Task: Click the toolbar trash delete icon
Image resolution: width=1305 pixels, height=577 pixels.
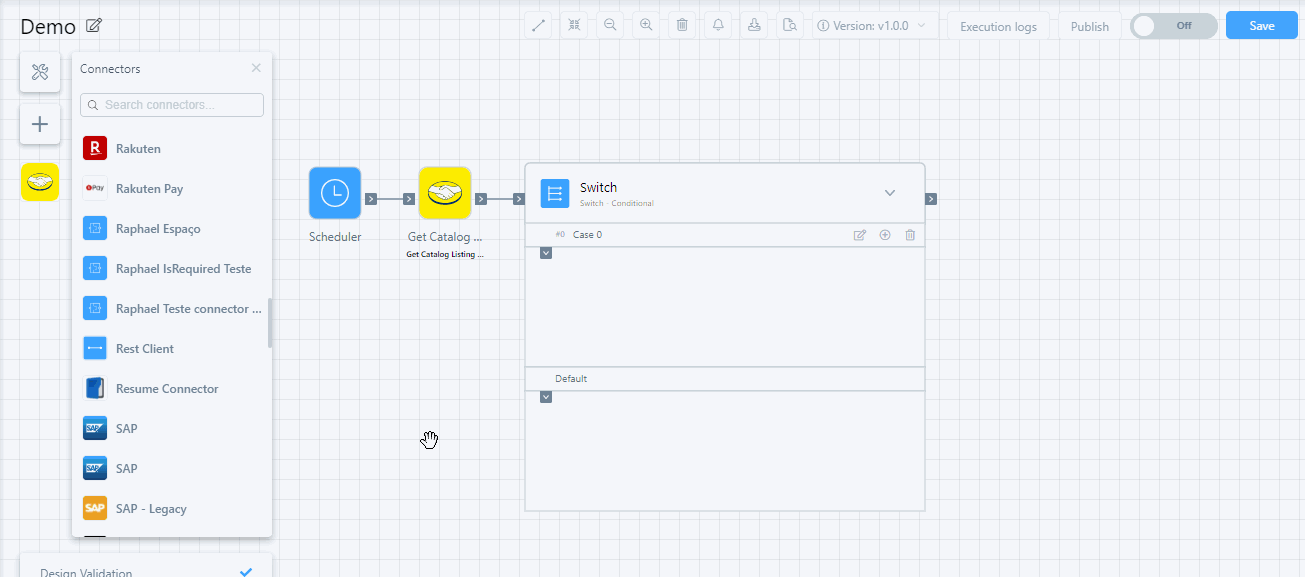Action: [682, 25]
